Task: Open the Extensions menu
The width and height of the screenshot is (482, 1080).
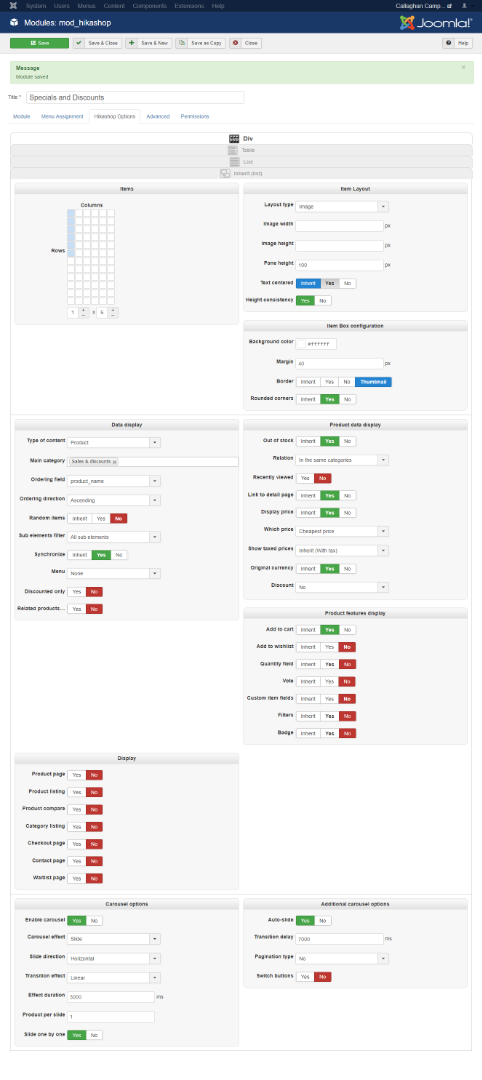Action: (x=189, y=6)
